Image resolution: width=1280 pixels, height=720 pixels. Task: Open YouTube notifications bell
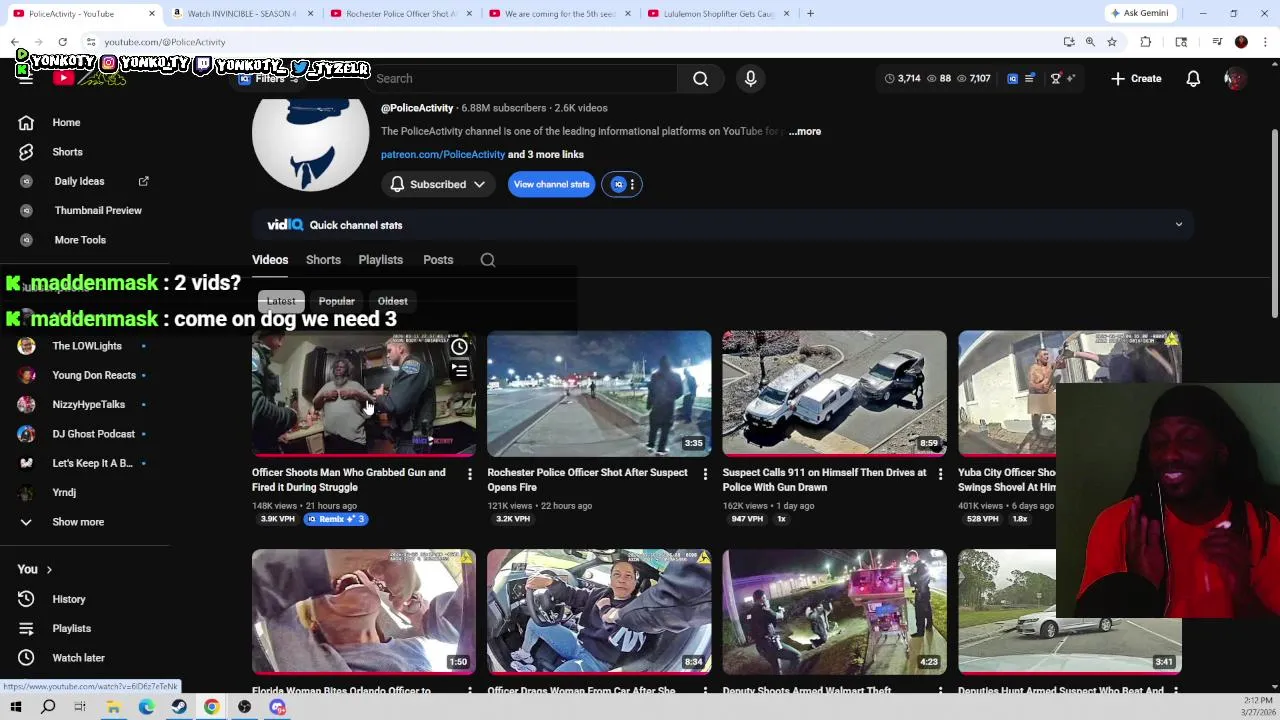coord(1193,78)
